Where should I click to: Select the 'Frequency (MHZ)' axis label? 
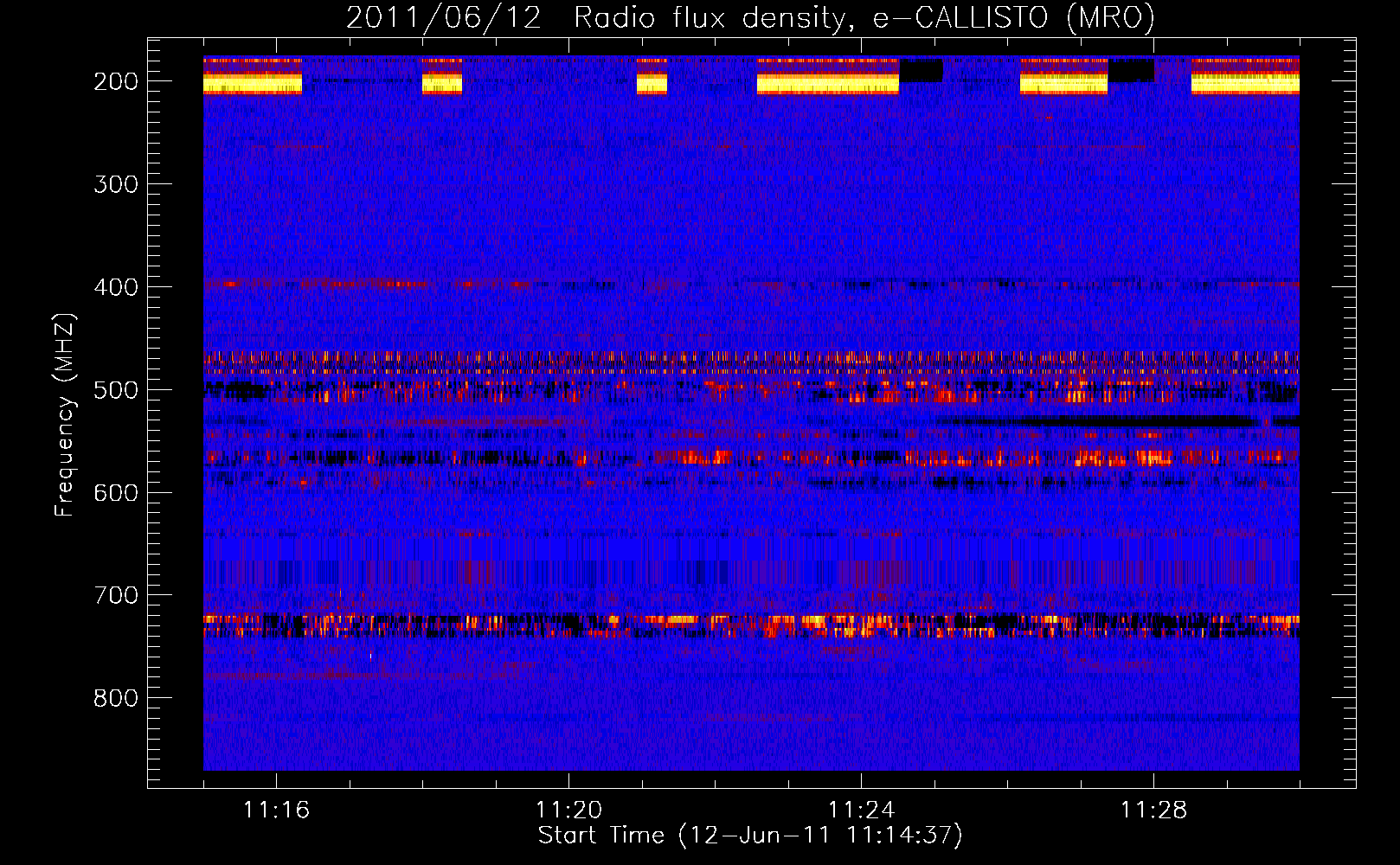tap(65, 415)
